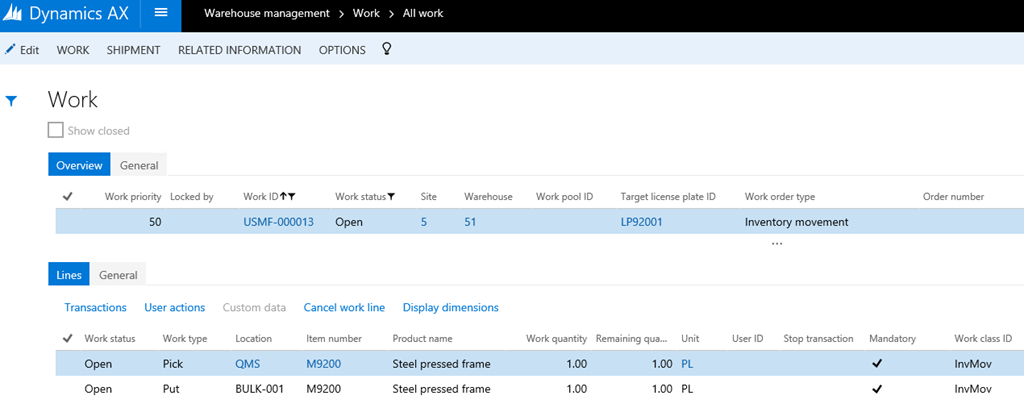Open the filter pane funnel icon
The height and width of the screenshot is (404, 1024).
click(x=12, y=101)
